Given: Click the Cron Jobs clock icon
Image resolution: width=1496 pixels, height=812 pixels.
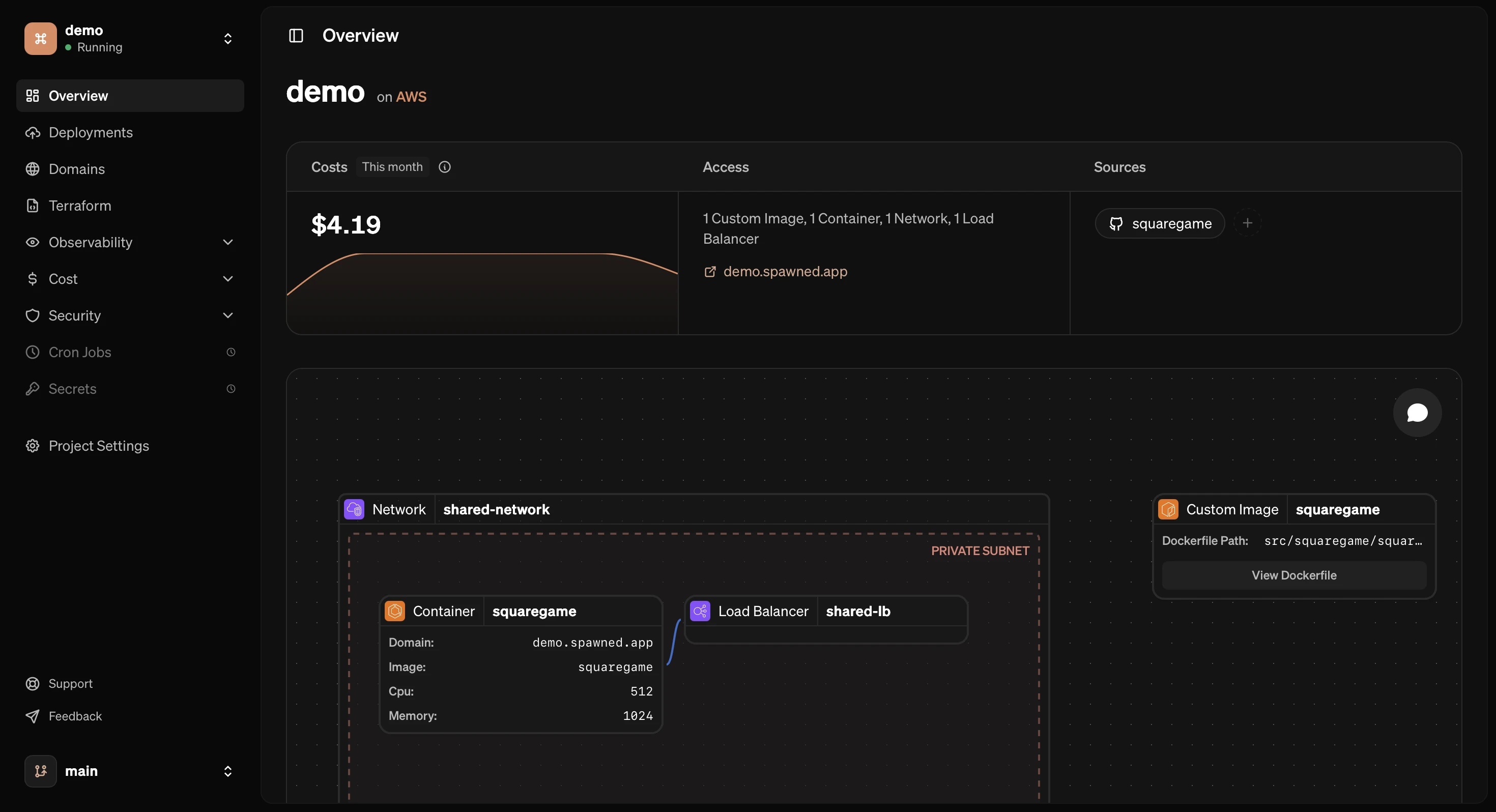Looking at the screenshot, I should (231, 352).
